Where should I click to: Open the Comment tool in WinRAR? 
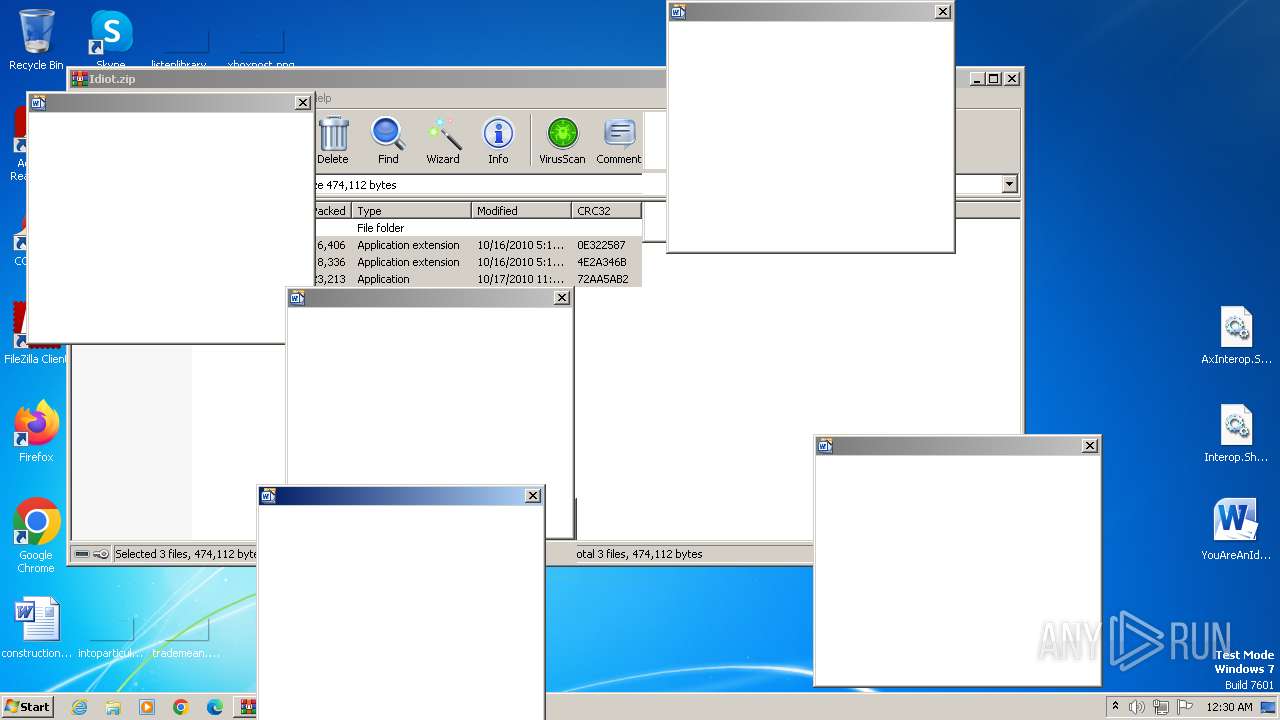(619, 141)
